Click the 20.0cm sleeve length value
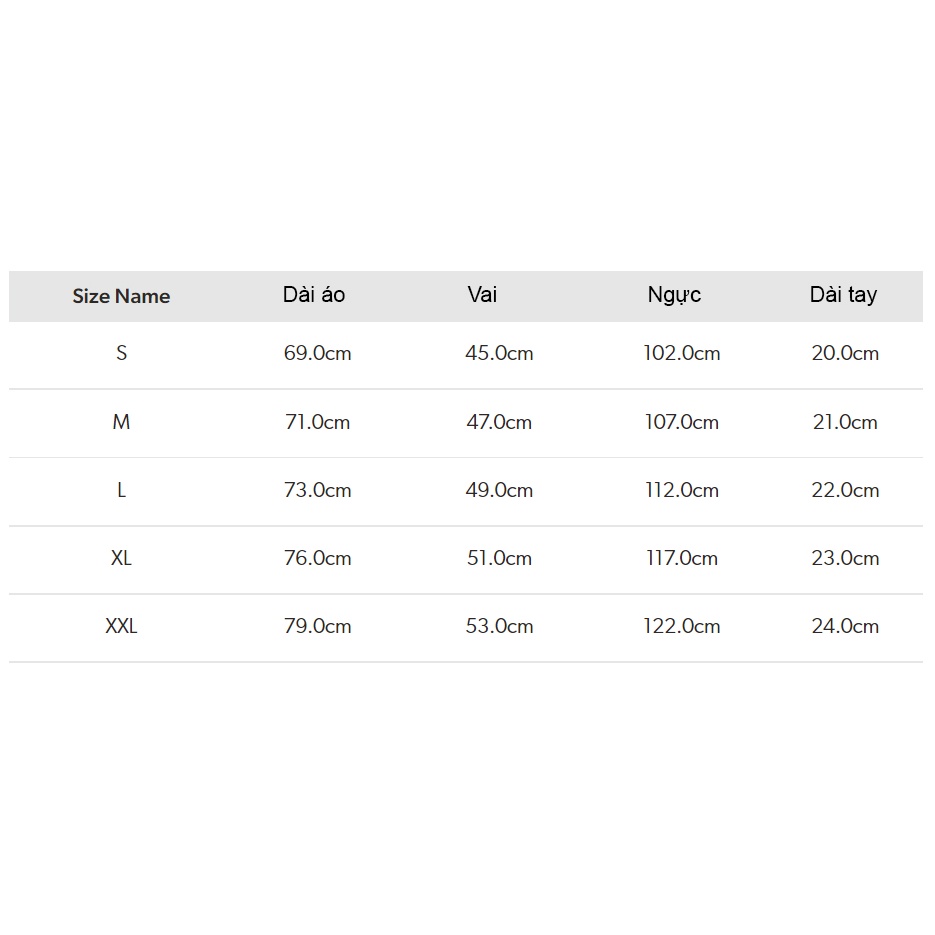This screenshot has width=935, height=935. pos(845,353)
